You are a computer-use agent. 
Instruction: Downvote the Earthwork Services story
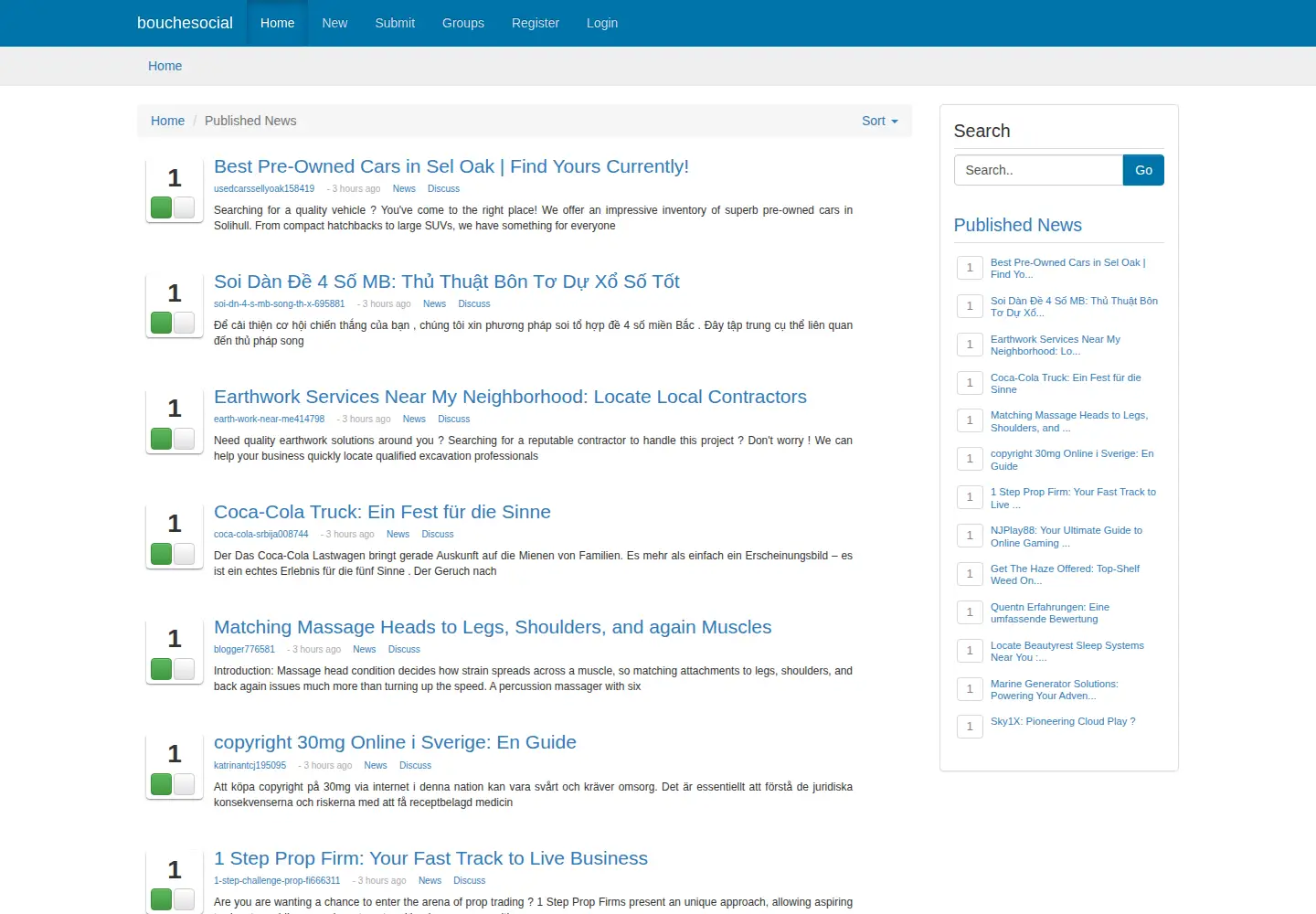click(x=185, y=439)
